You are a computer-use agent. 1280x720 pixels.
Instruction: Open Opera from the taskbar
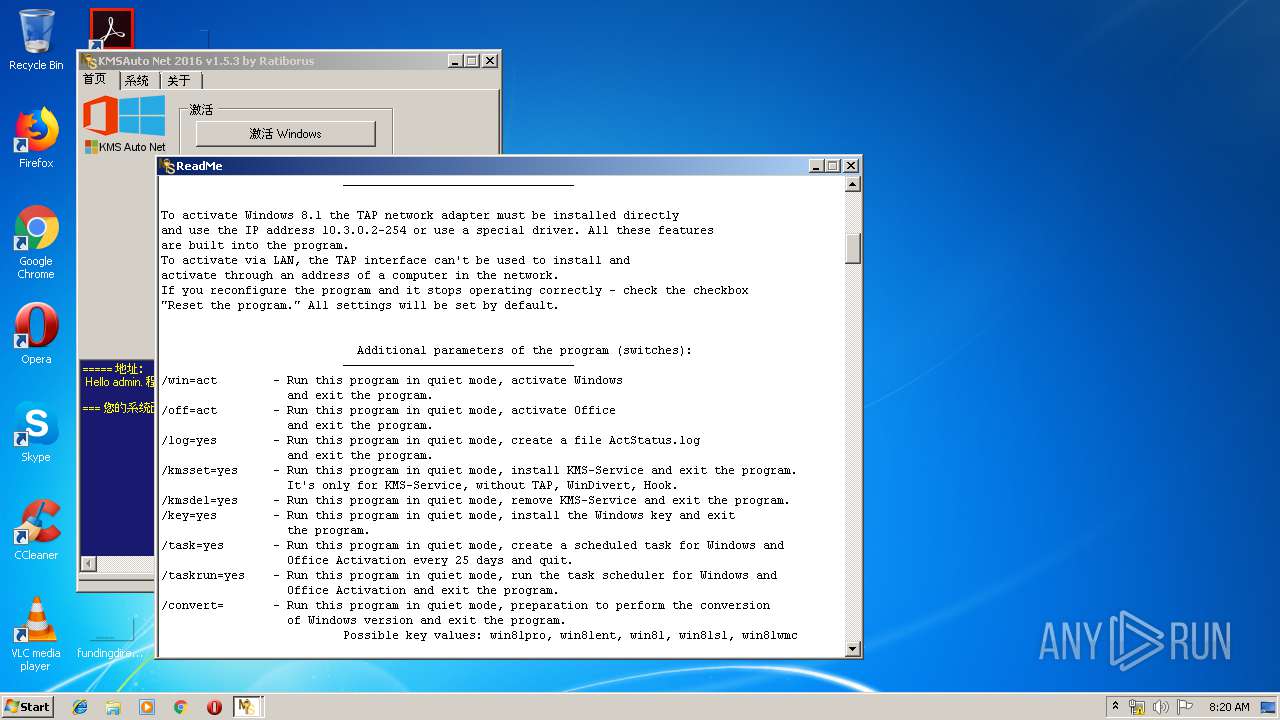tap(214, 707)
